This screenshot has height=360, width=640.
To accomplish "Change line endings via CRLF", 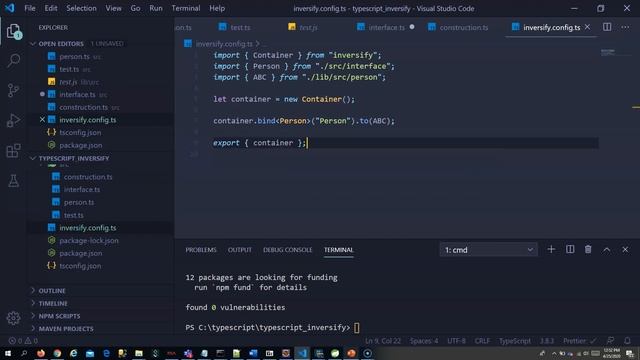I will (x=482, y=340).
